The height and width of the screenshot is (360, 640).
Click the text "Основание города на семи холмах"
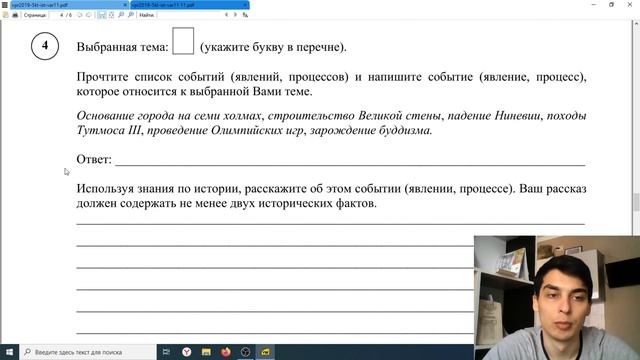point(169,116)
